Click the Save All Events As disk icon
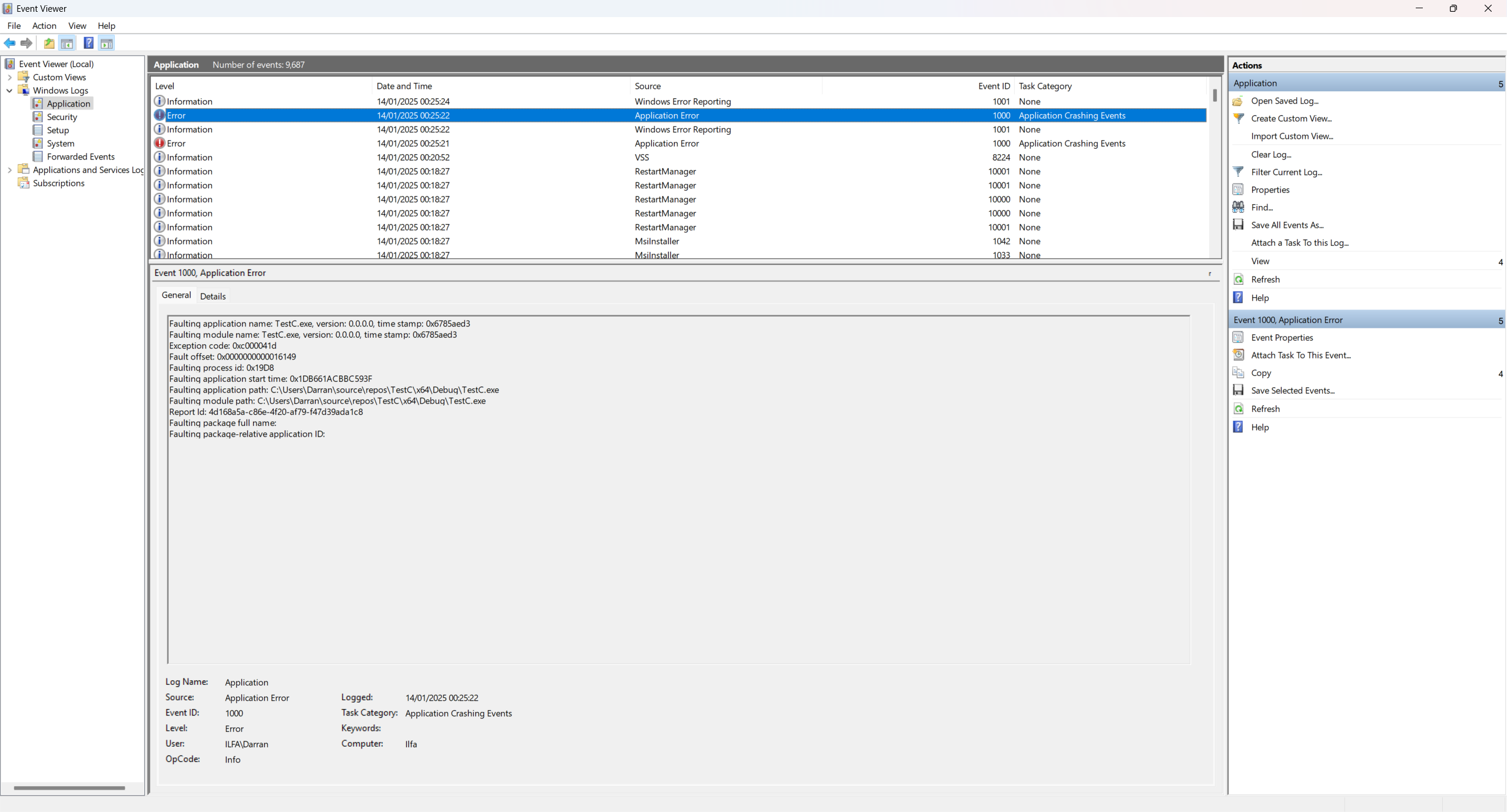Screen dimensions: 1507x812 (x=1239, y=225)
